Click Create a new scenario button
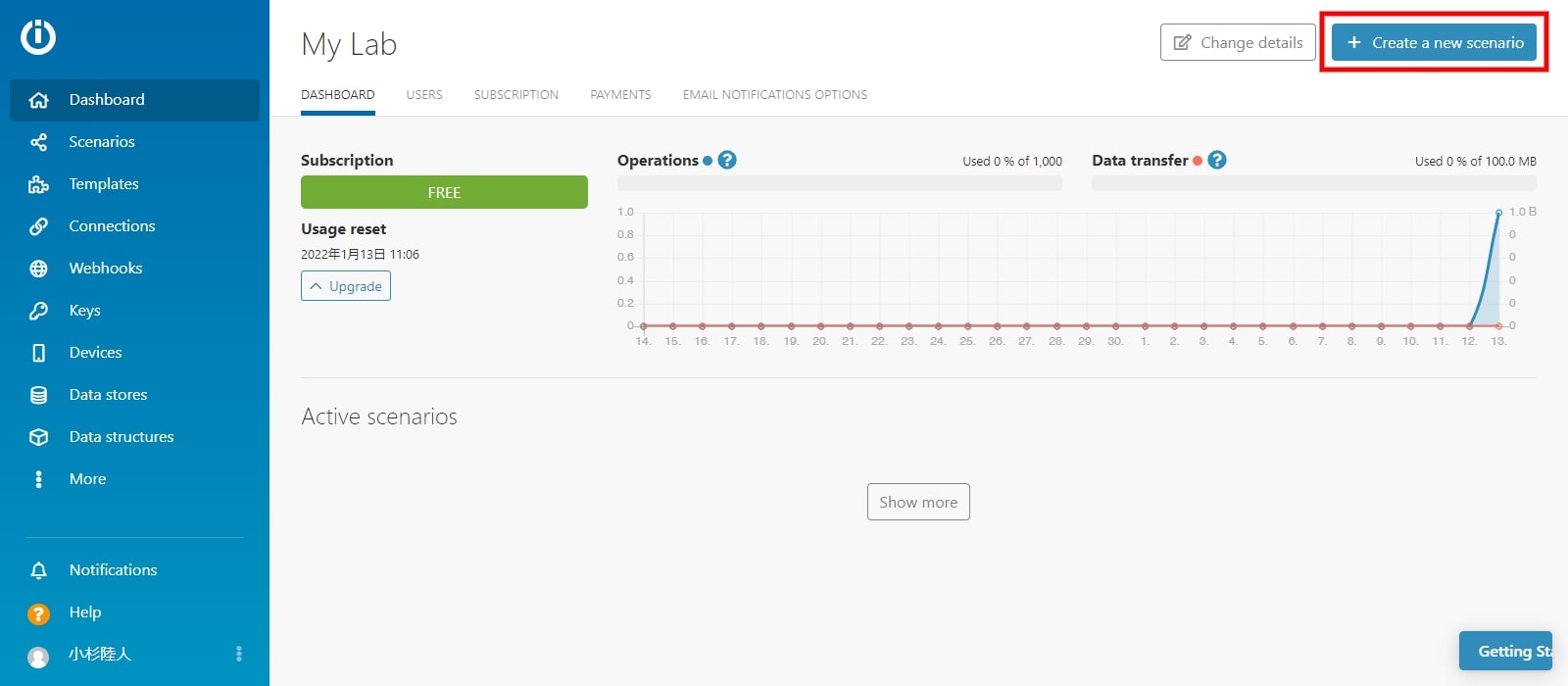This screenshot has height=686, width=1568. coord(1434,42)
